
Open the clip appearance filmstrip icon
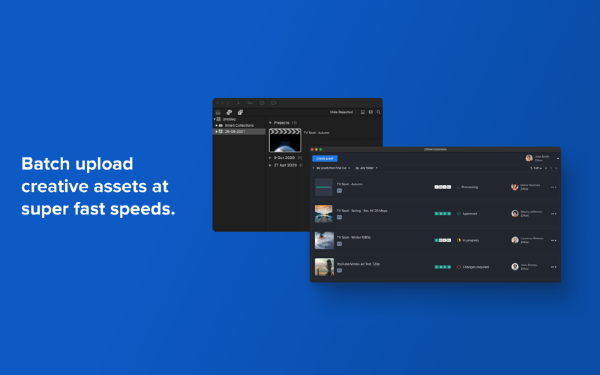(363, 112)
